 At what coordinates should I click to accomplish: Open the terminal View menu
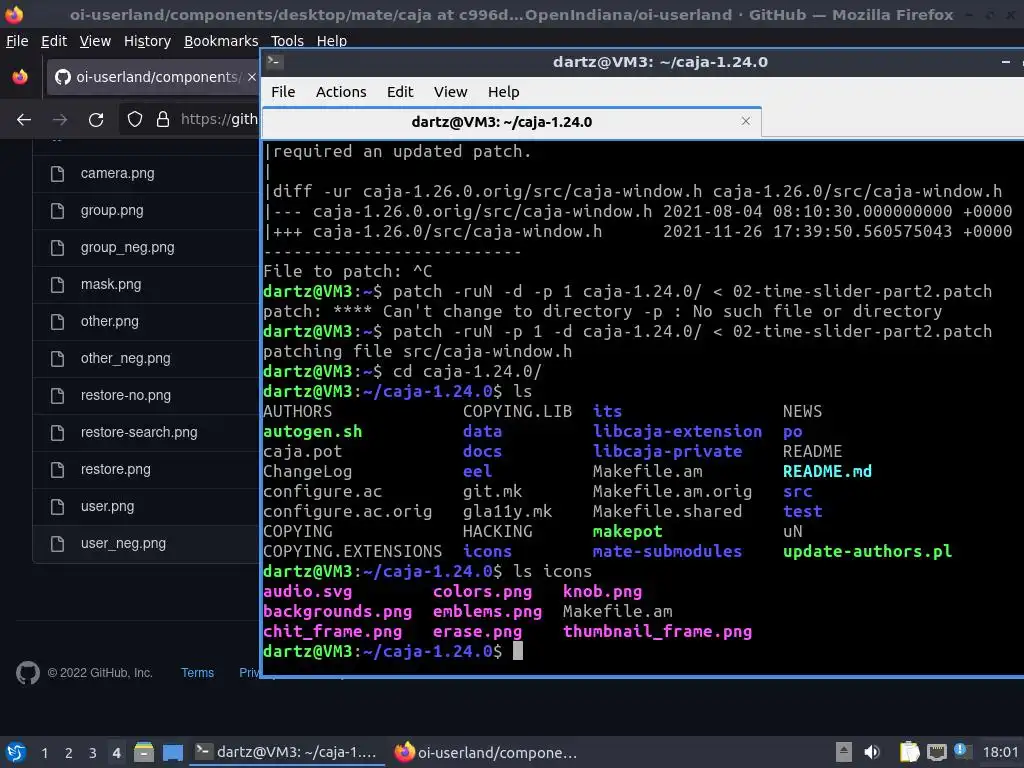coord(451,92)
